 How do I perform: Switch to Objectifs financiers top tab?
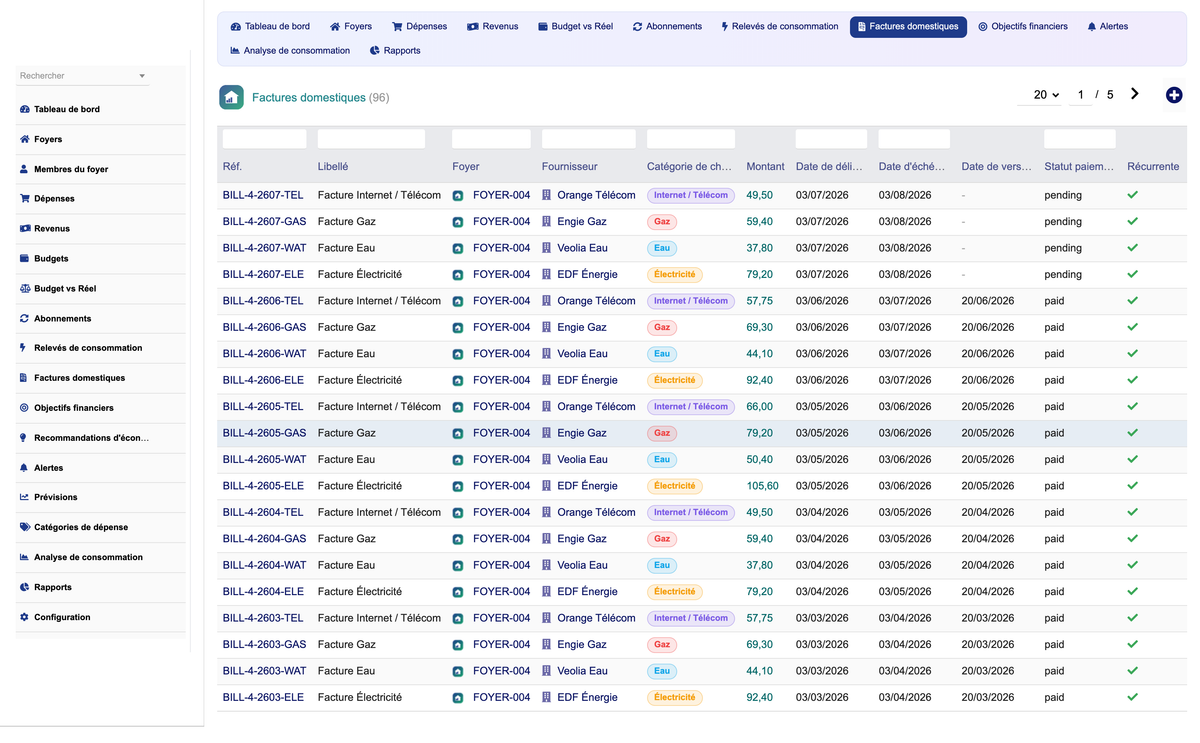[x=1023, y=27]
